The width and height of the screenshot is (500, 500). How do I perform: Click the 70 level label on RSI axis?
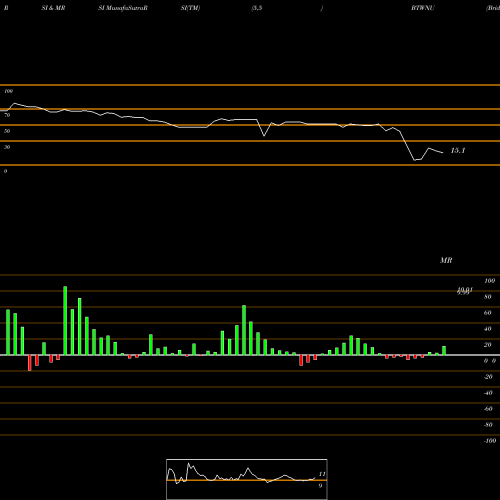pos(7,115)
